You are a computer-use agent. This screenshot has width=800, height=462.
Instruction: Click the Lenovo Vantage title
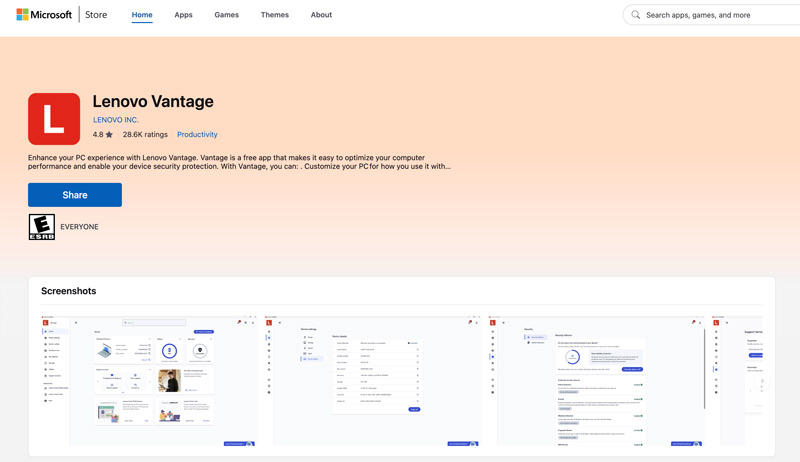pos(153,101)
